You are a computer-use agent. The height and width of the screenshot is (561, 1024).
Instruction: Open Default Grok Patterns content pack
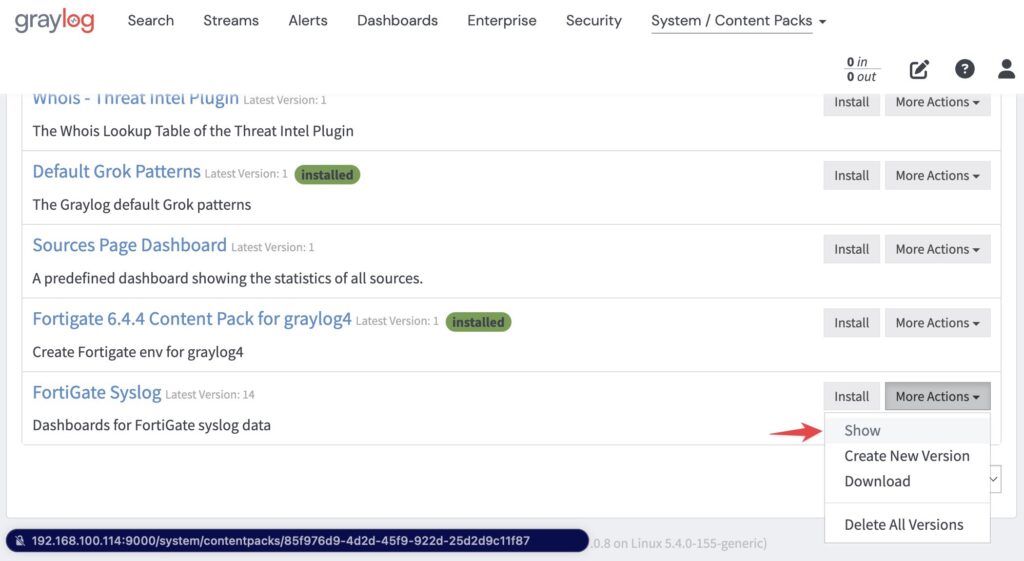(116, 172)
